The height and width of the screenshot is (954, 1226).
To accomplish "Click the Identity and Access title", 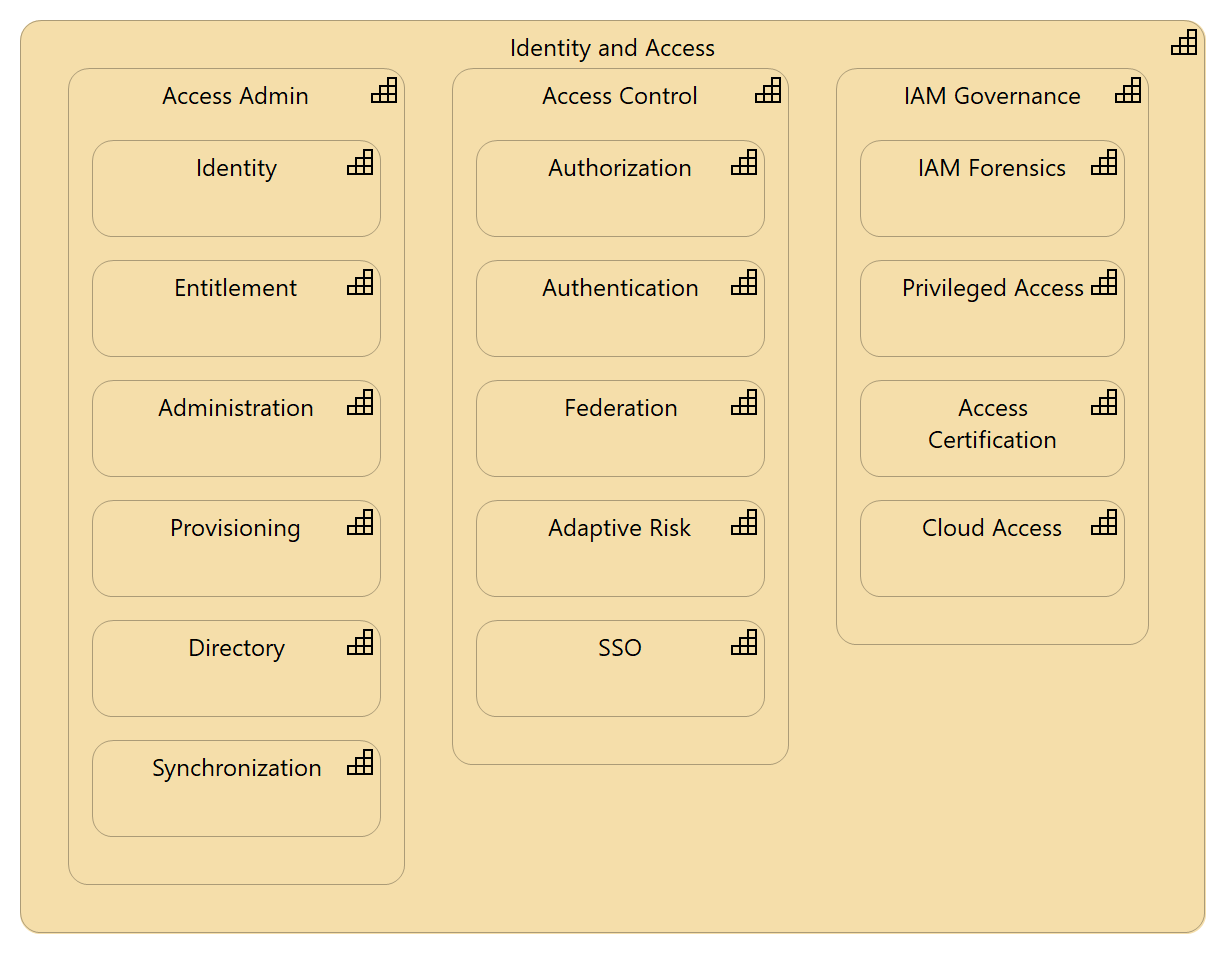I will click(612, 48).
